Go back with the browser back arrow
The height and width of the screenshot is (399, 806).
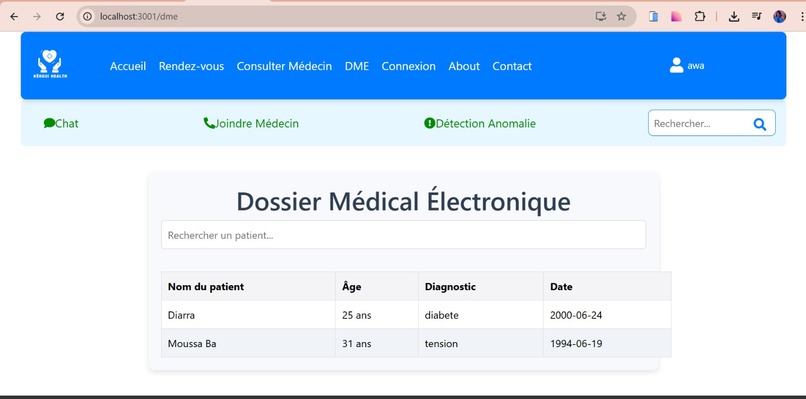[14, 16]
